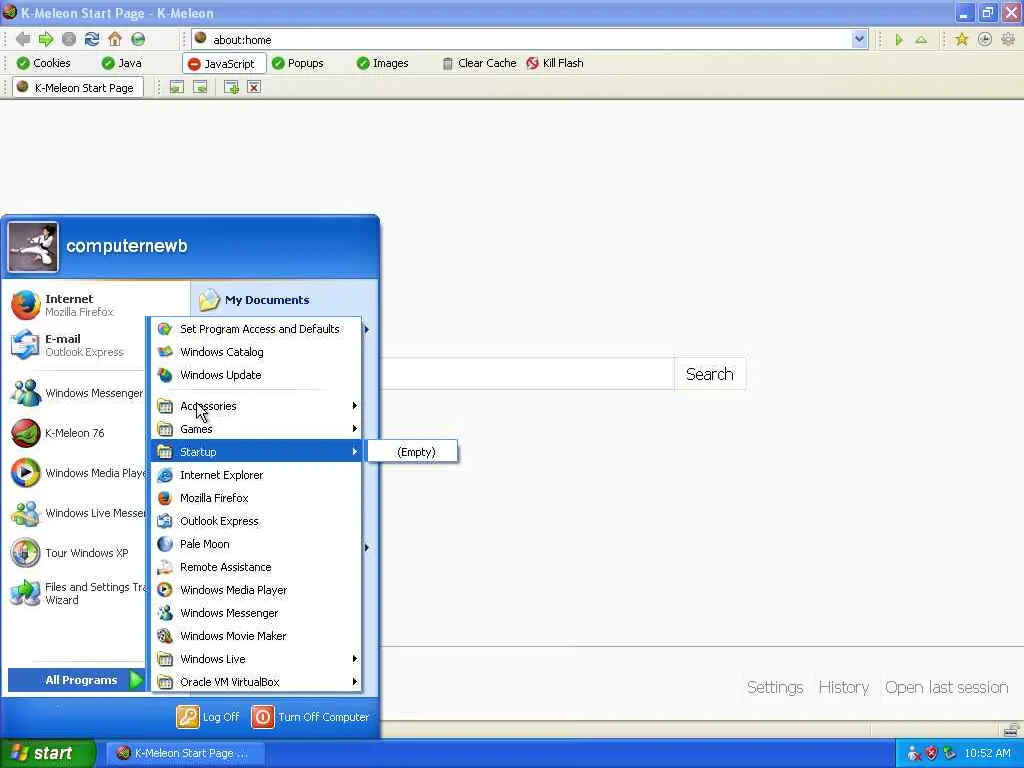1024x768 pixels.
Task: Toggle Cookies permission
Action: pos(43,63)
